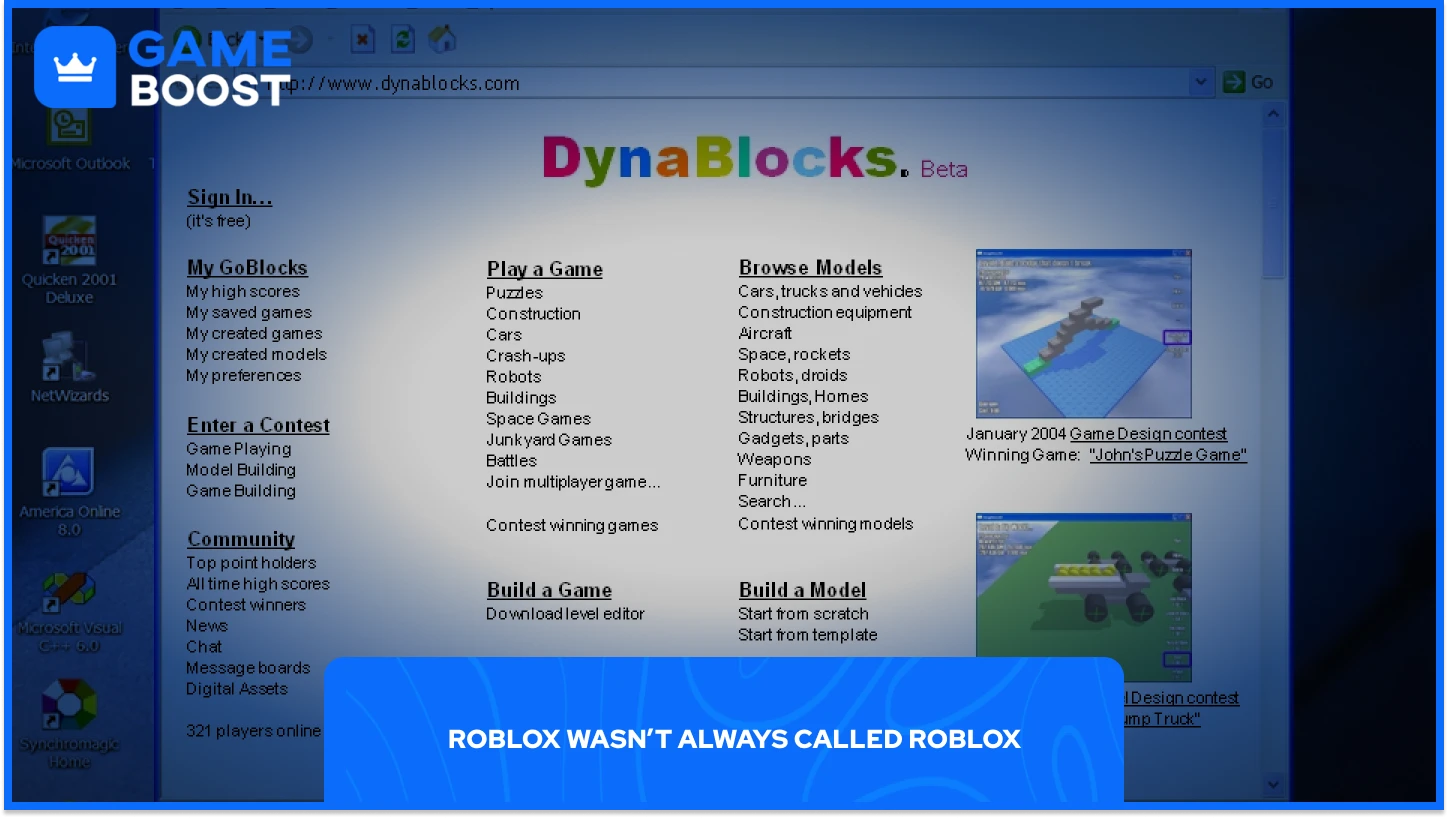Image resolution: width=1448 pixels, height=818 pixels.
Task: Click the green Back navigation arrow
Action: [188, 38]
